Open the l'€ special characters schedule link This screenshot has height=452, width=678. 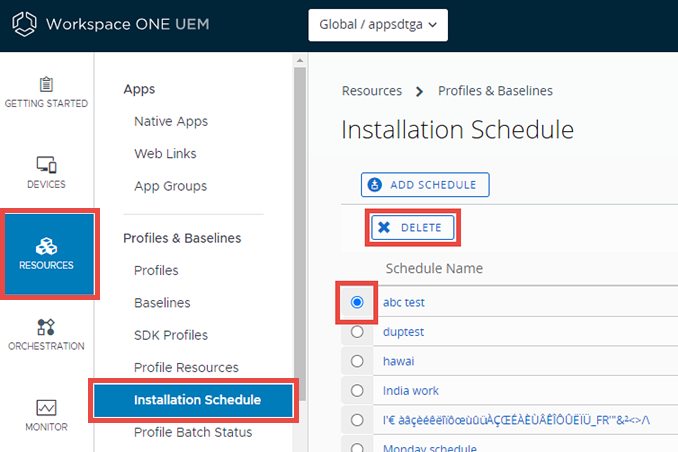point(516,420)
